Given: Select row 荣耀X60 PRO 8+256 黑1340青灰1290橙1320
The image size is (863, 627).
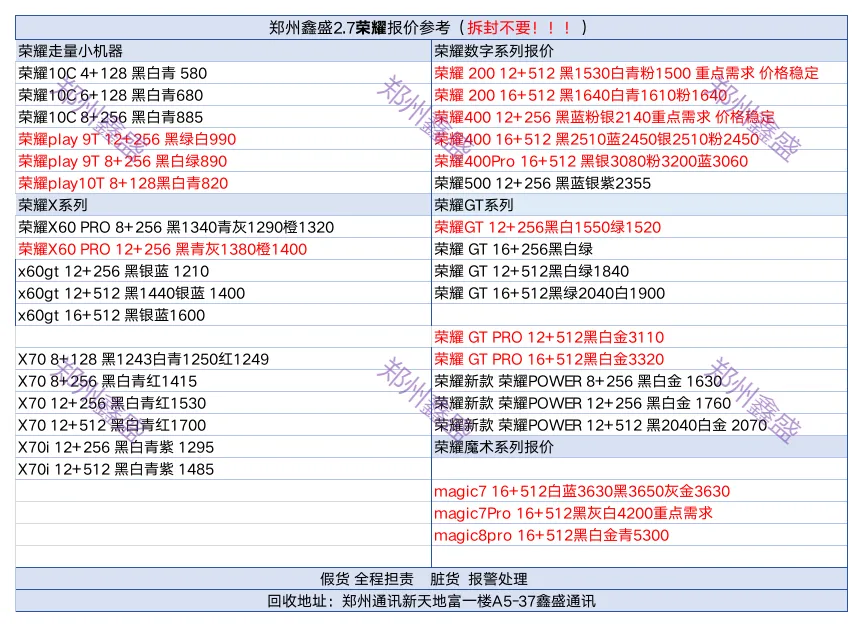Looking at the screenshot, I should coord(223,227).
